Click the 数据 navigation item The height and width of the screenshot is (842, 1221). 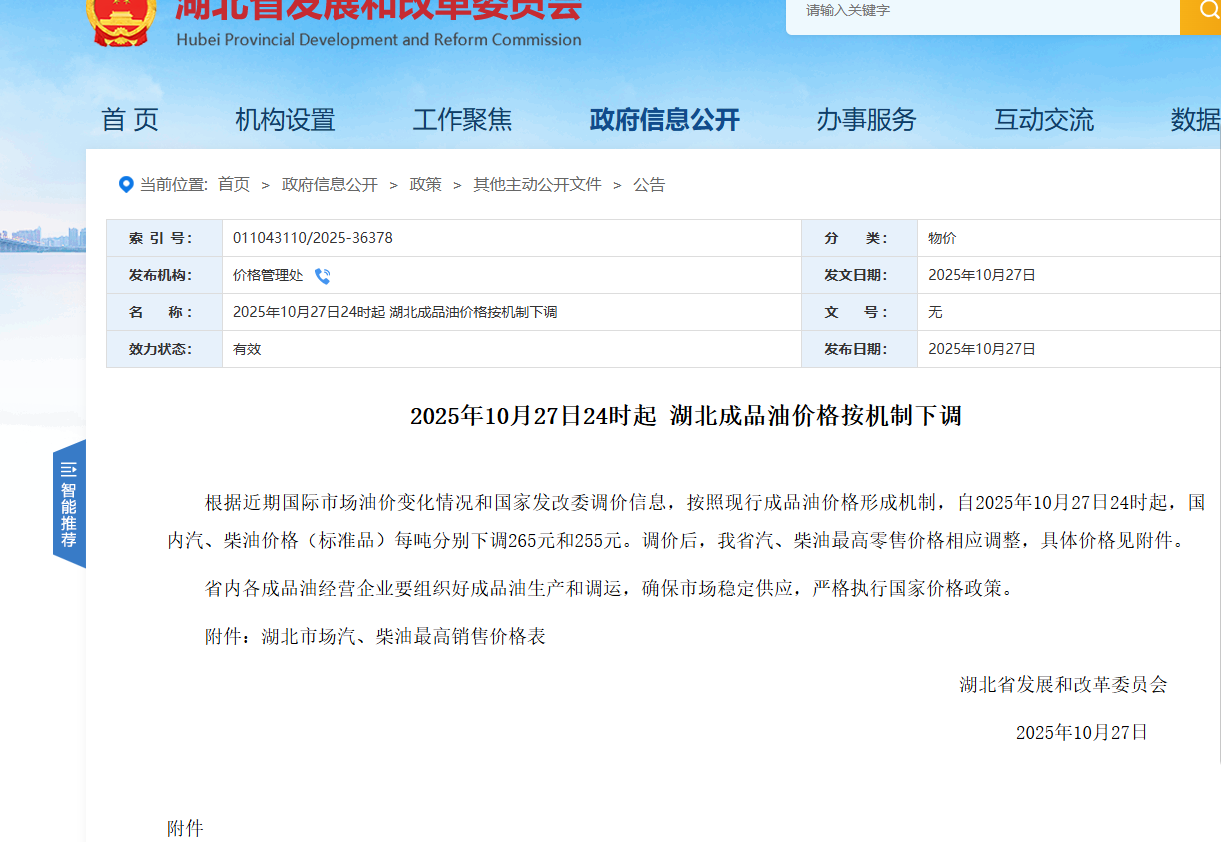tap(1195, 120)
